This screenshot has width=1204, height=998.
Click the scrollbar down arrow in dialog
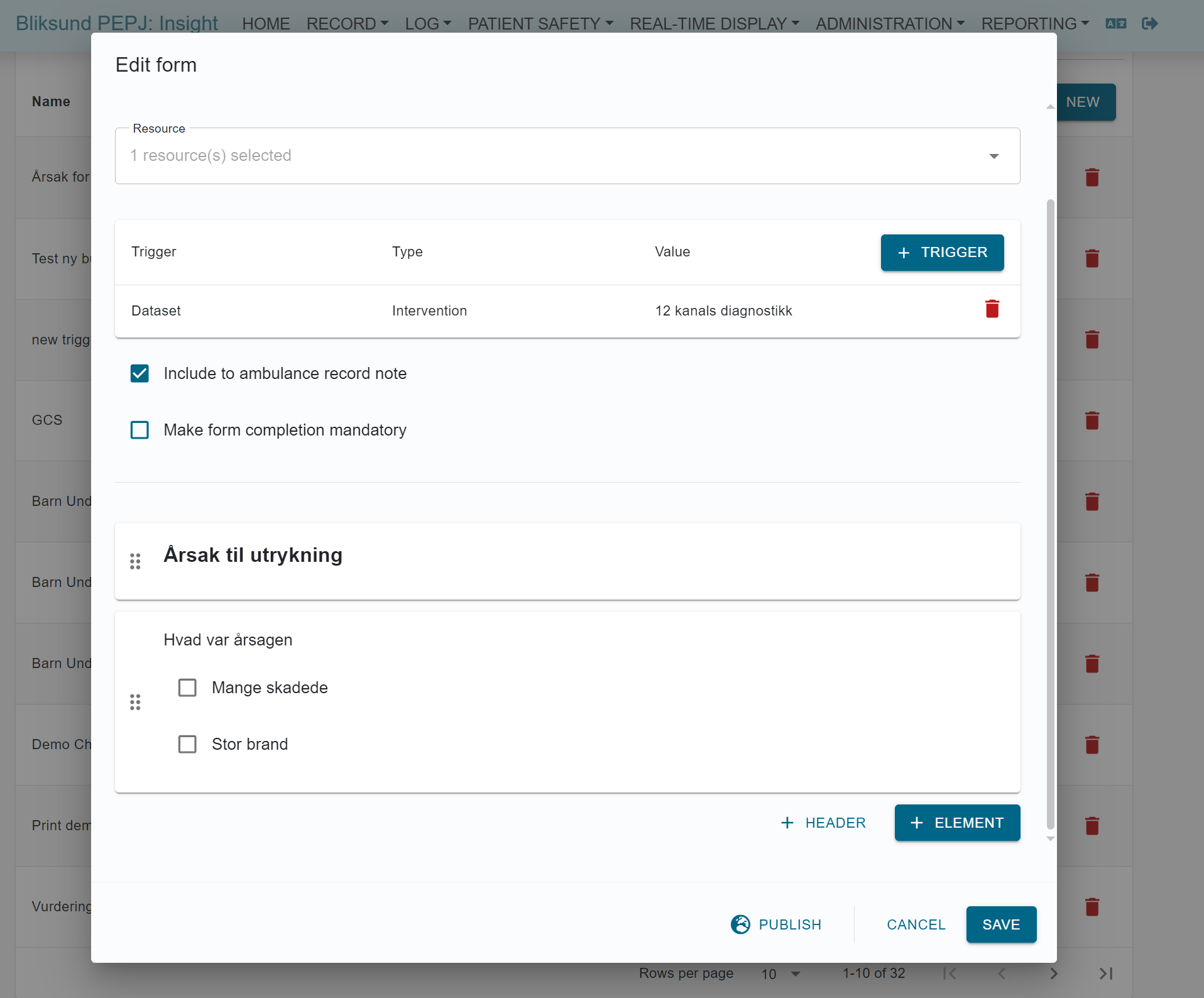point(1050,838)
